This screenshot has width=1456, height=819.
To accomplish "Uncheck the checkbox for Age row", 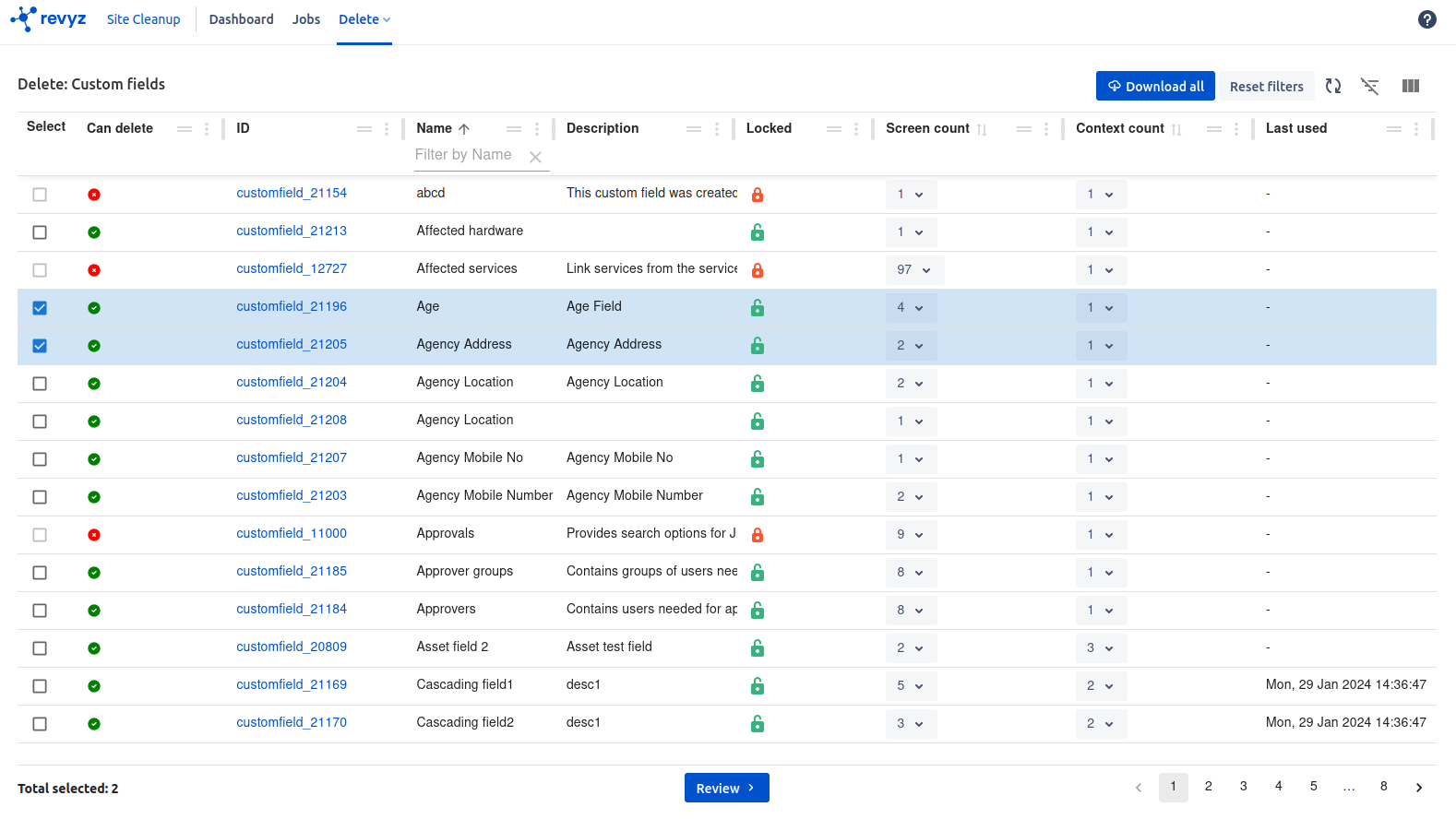I will [x=40, y=308].
